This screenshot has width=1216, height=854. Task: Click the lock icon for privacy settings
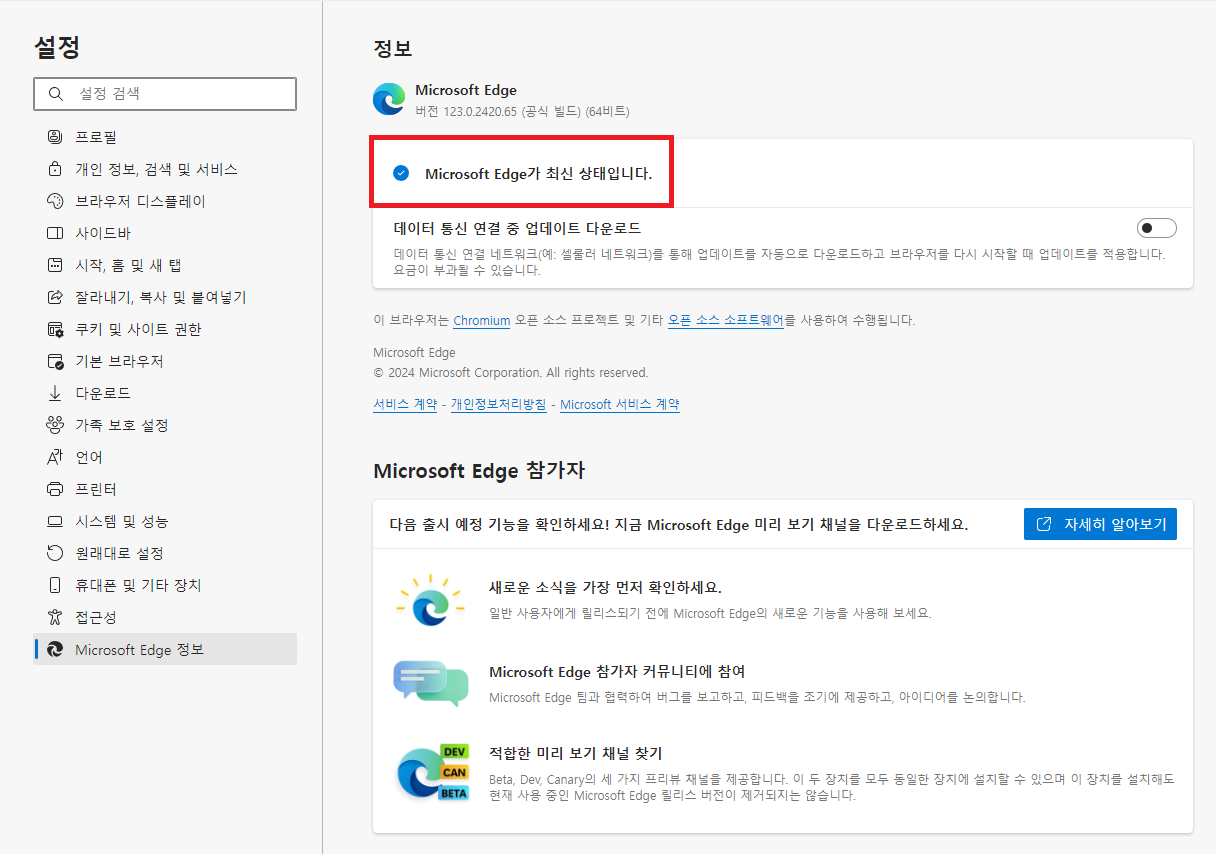point(55,169)
